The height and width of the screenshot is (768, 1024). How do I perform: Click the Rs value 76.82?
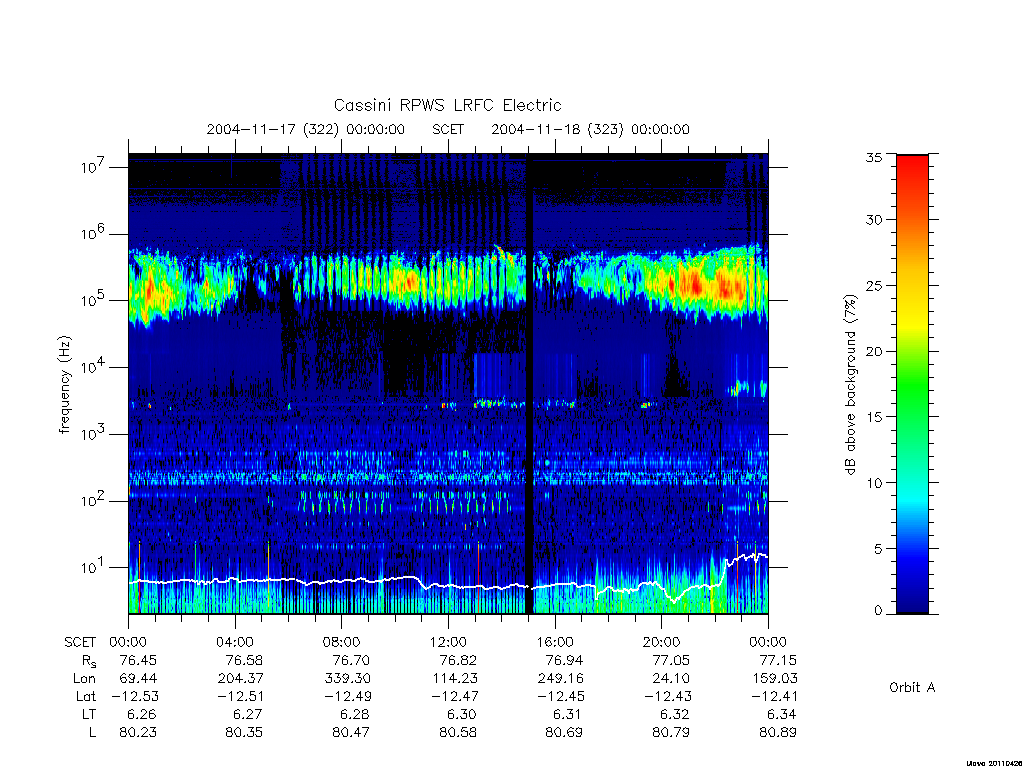(x=458, y=660)
